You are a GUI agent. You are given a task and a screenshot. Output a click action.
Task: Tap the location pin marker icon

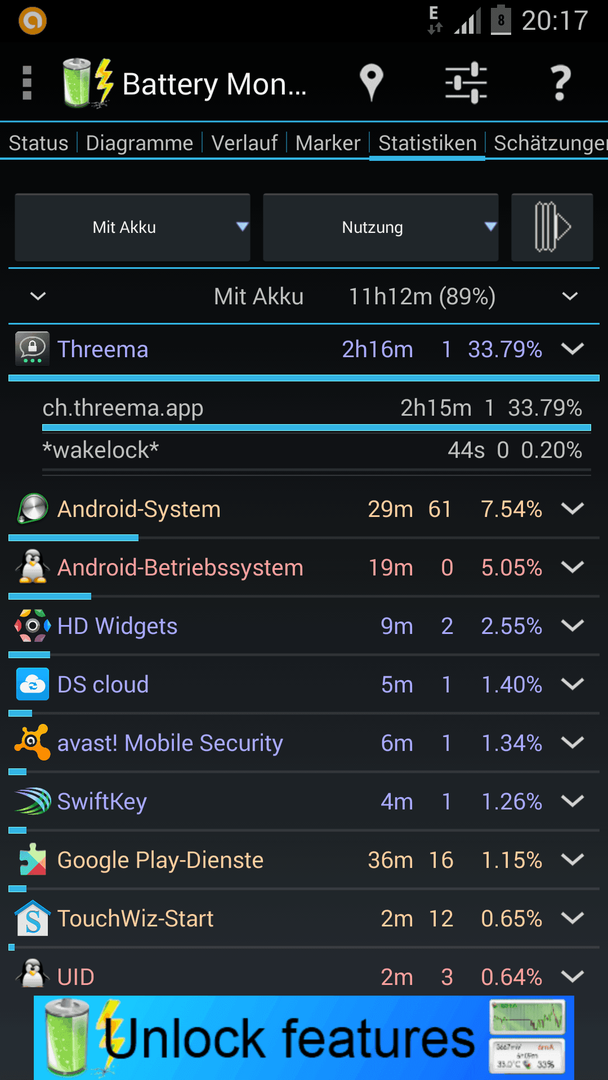click(x=371, y=84)
